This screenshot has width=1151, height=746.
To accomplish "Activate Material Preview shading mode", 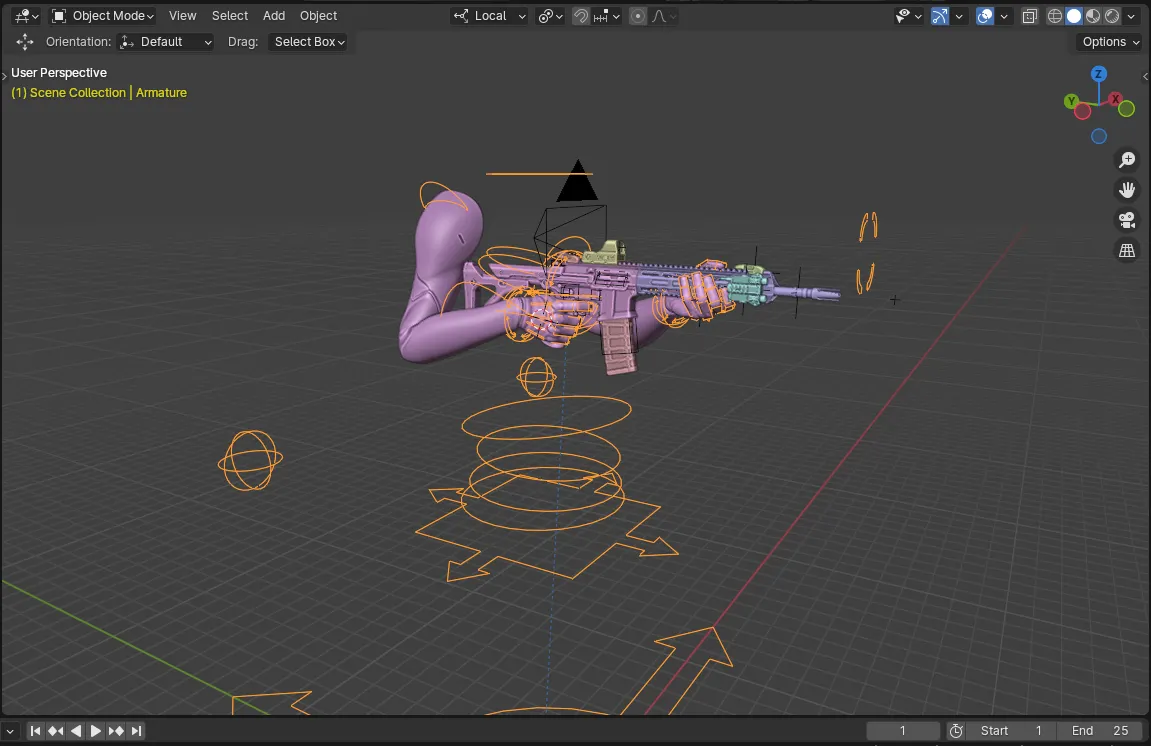I will (x=1091, y=16).
